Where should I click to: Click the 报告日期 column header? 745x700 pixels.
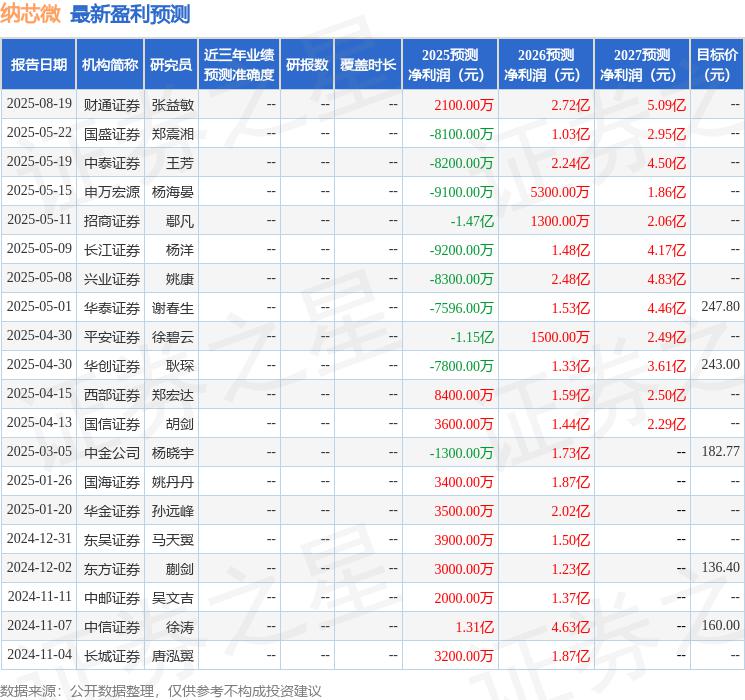(x=38, y=65)
